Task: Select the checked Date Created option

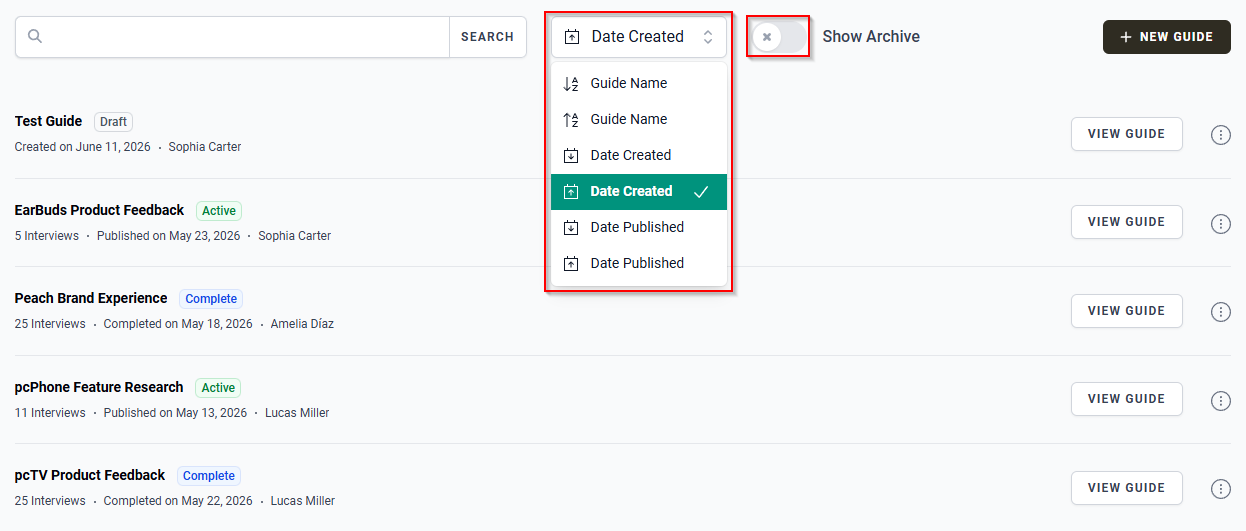Action: click(x=638, y=191)
